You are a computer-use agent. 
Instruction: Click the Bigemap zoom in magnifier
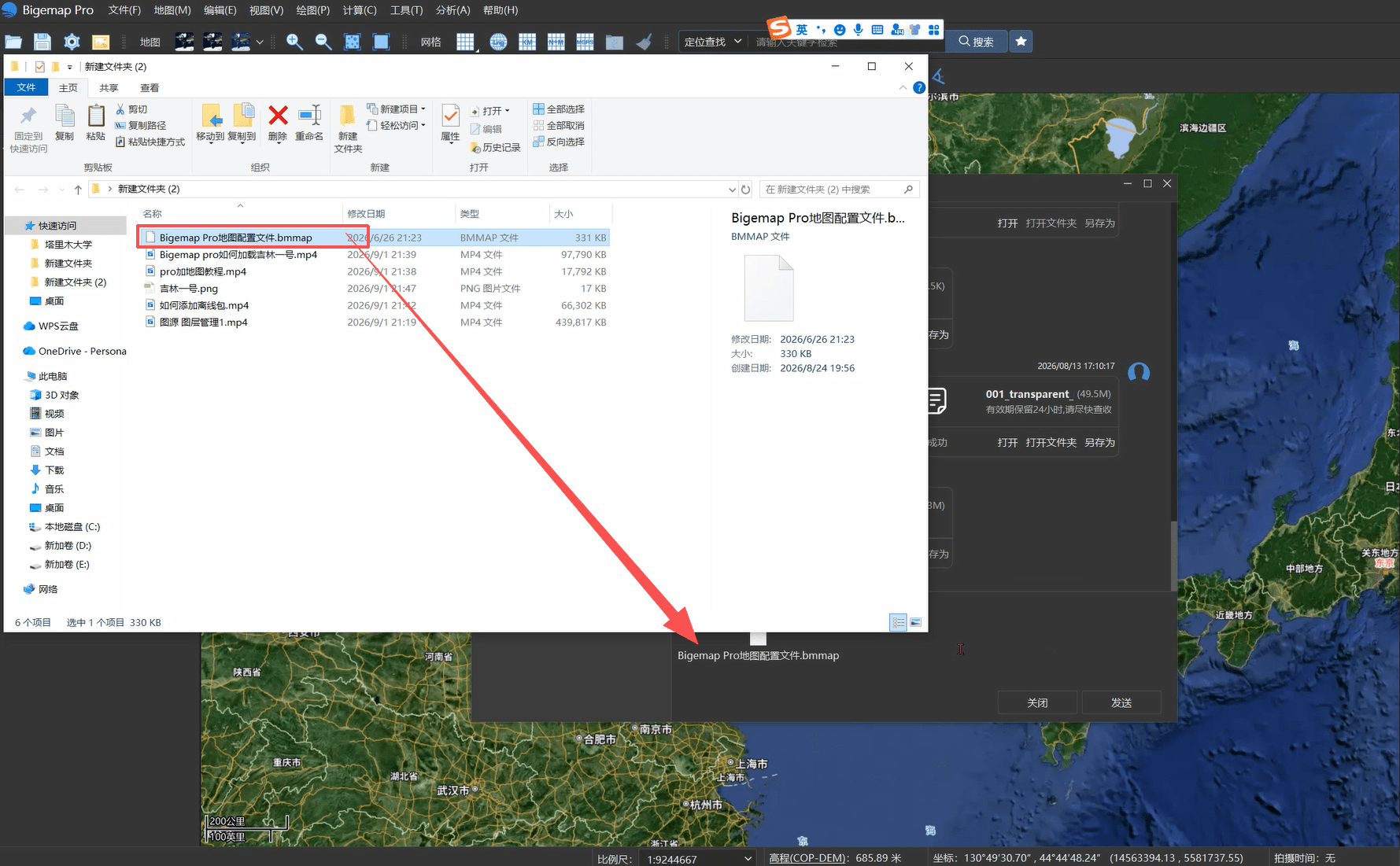294,42
